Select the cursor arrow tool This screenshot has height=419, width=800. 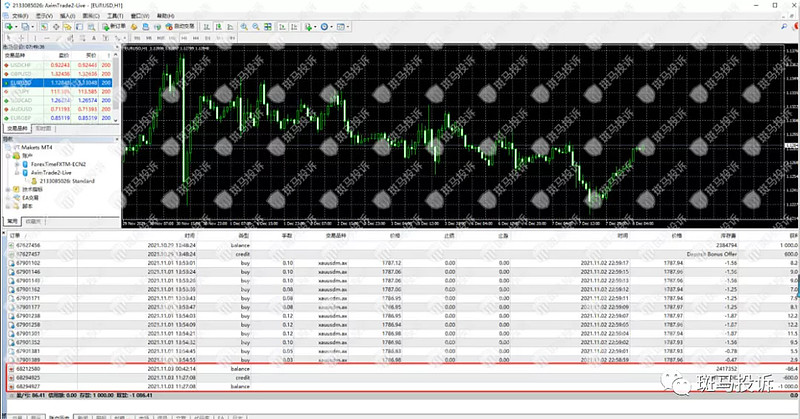point(9,38)
